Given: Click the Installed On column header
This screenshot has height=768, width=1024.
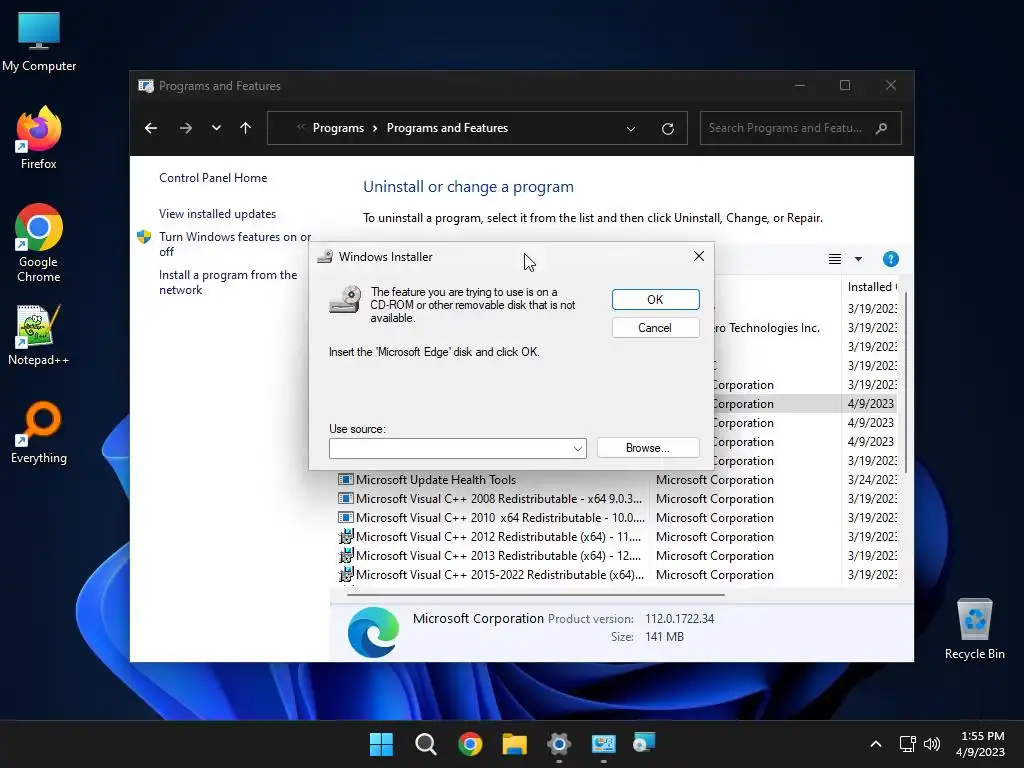Looking at the screenshot, I should pos(872,287).
